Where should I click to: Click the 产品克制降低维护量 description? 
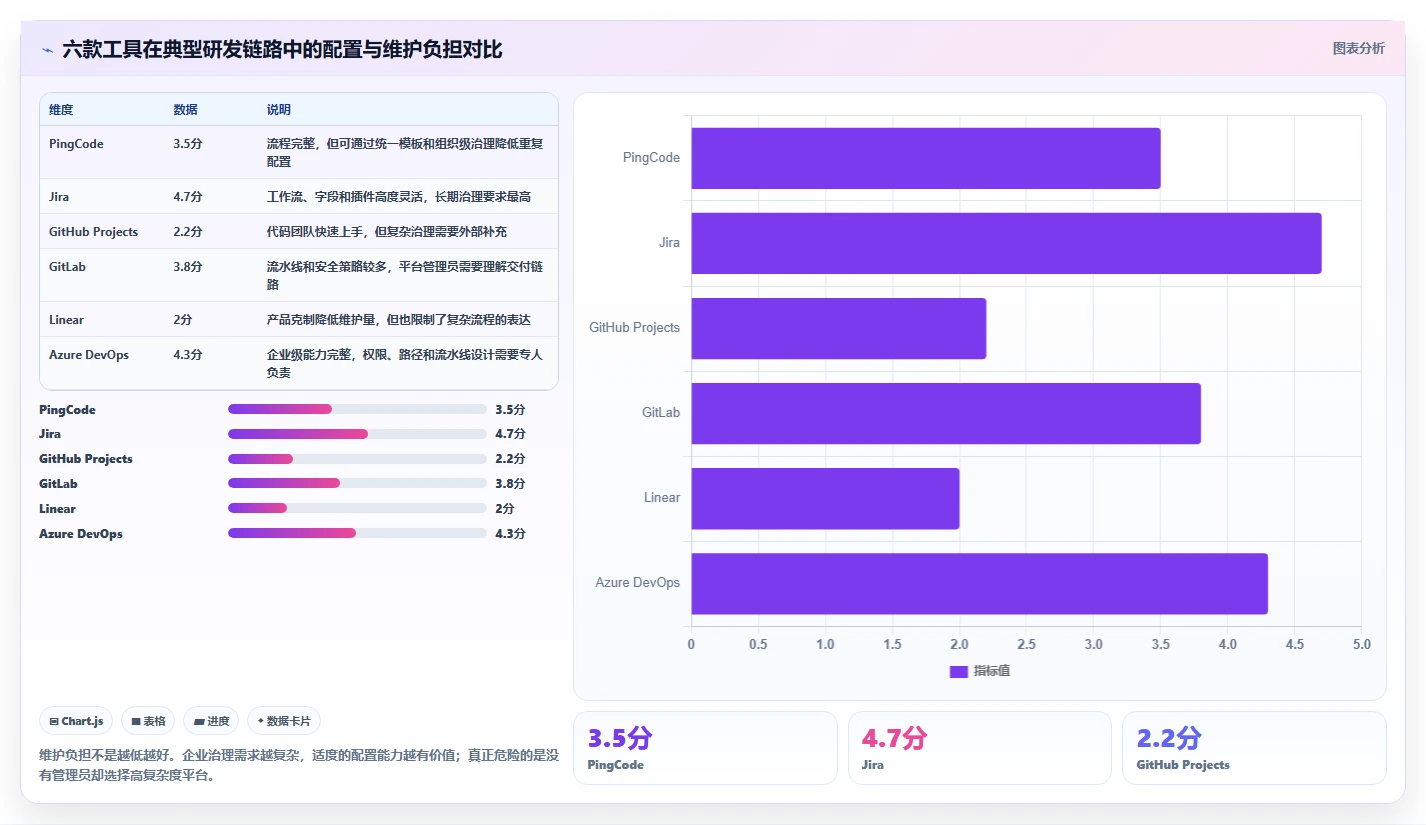click(x=398, y=320)
